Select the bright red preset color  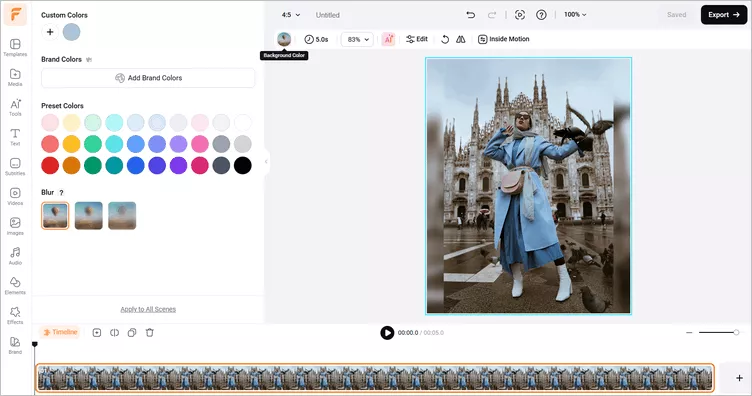pos(50,165)
